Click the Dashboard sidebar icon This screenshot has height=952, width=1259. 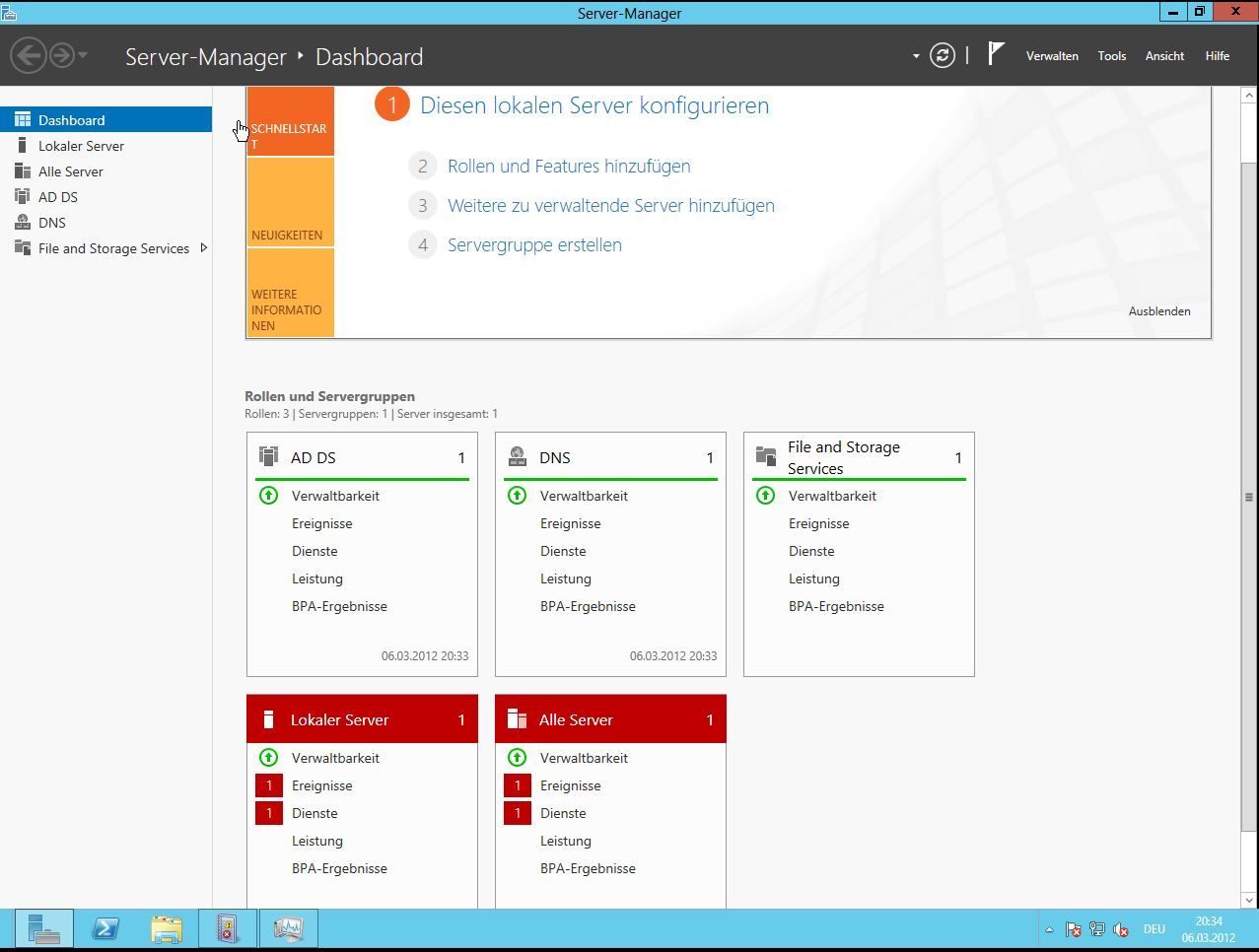[22, 119]
